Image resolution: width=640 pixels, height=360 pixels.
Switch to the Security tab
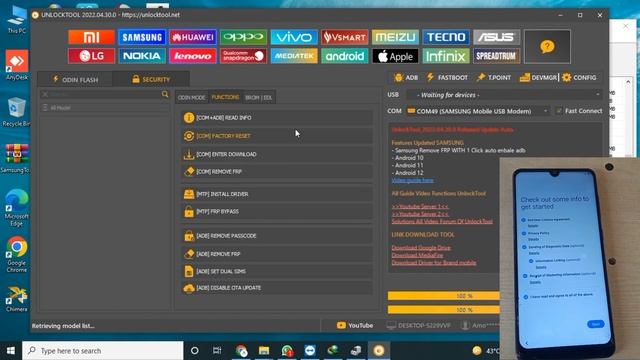(151, 80)
